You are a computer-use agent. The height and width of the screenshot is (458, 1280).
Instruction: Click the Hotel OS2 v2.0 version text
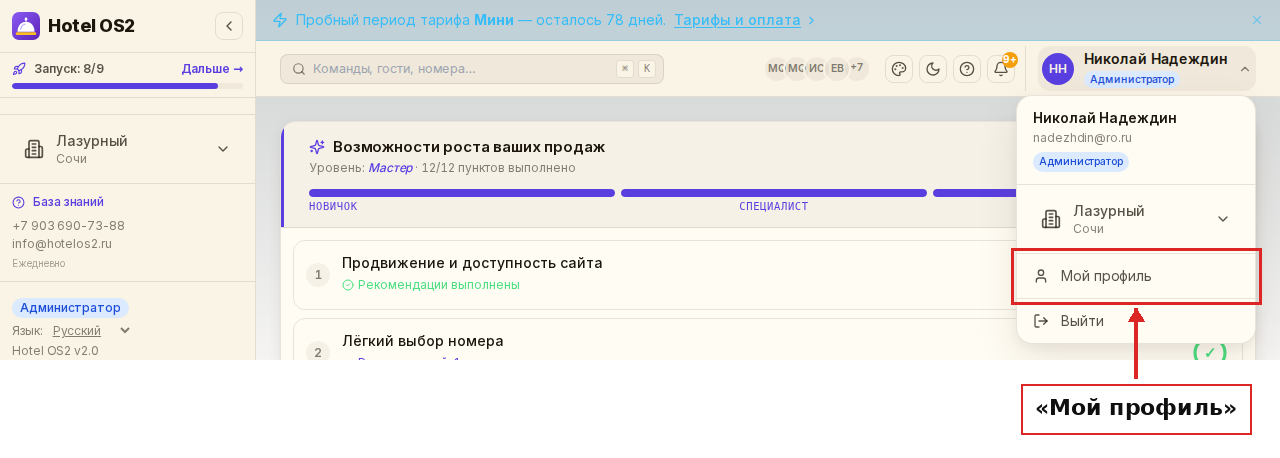[55, 351]
